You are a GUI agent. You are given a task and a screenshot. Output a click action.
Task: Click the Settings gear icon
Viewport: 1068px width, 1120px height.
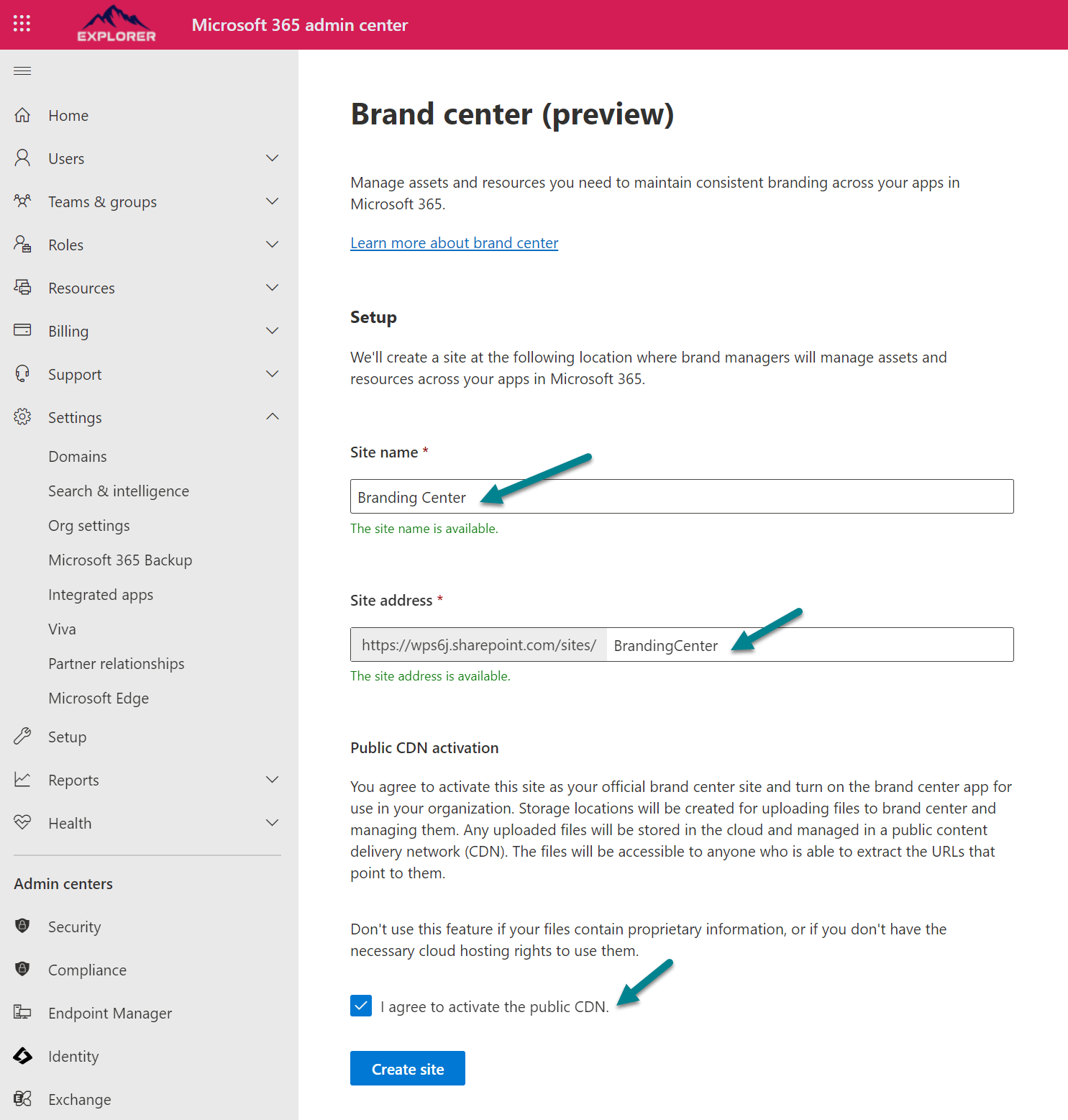22,416
